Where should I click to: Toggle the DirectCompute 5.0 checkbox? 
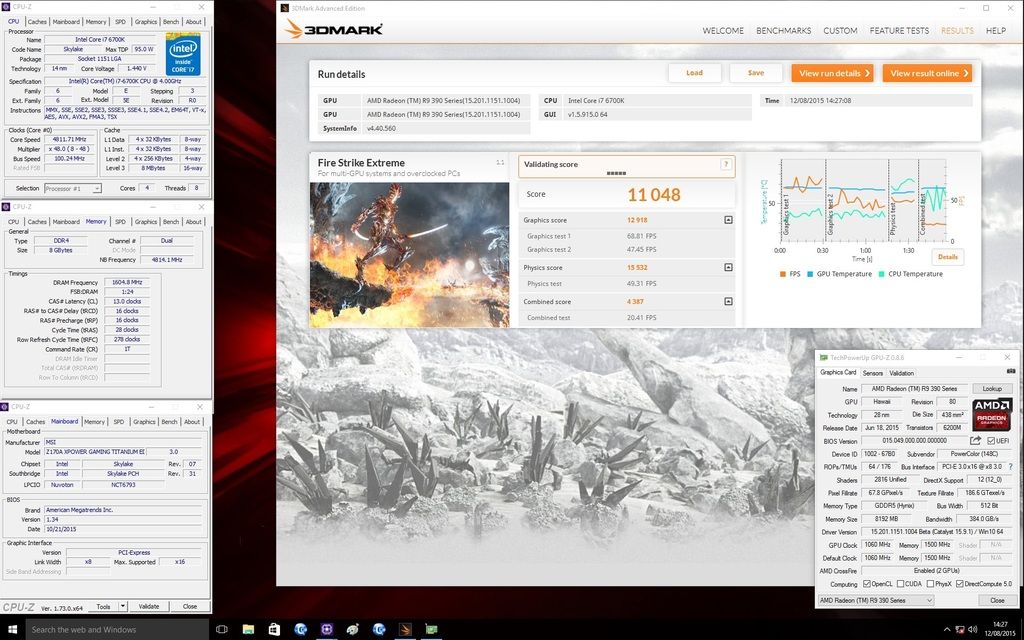point(959,584)
